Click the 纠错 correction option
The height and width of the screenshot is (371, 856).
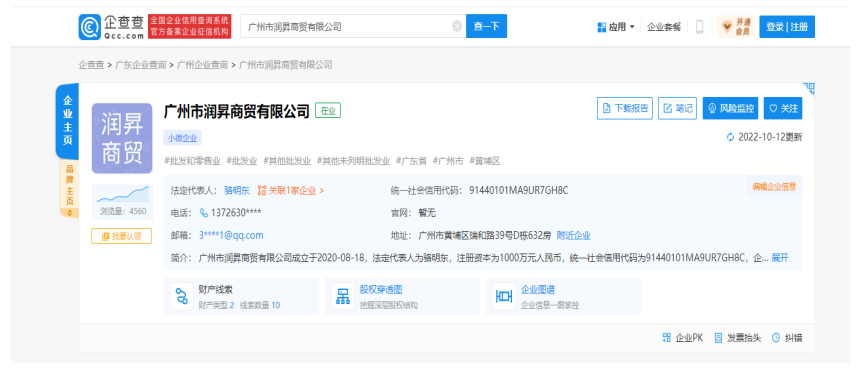click(x=787, y=338)
